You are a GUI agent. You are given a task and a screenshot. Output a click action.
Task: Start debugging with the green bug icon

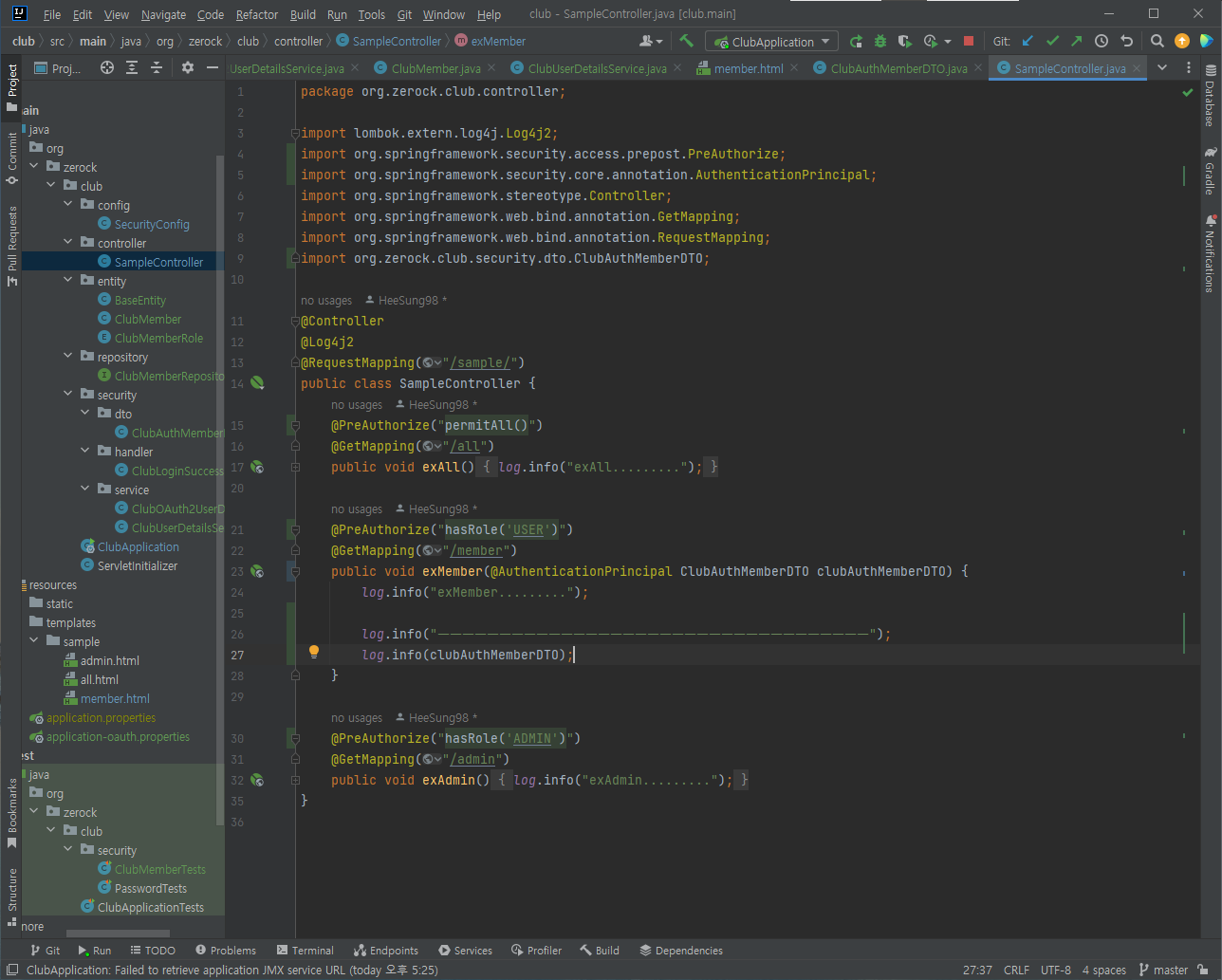[880, 41]
